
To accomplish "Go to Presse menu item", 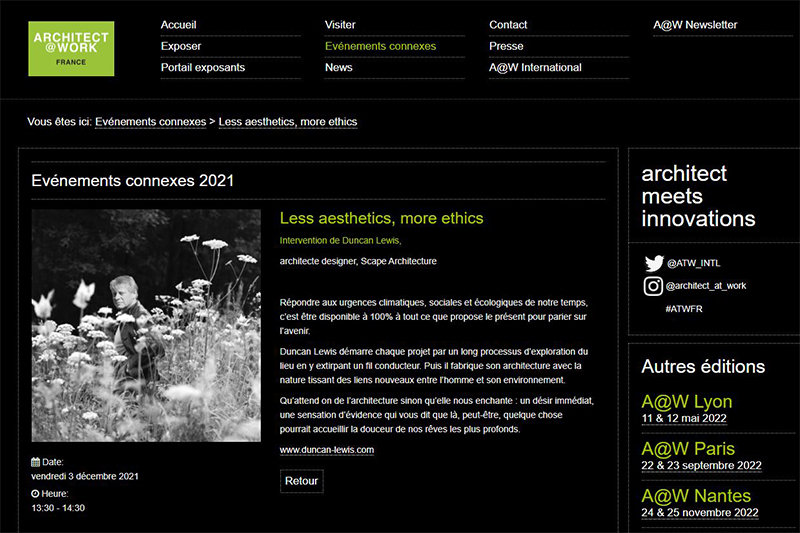I will pos(506,46).
